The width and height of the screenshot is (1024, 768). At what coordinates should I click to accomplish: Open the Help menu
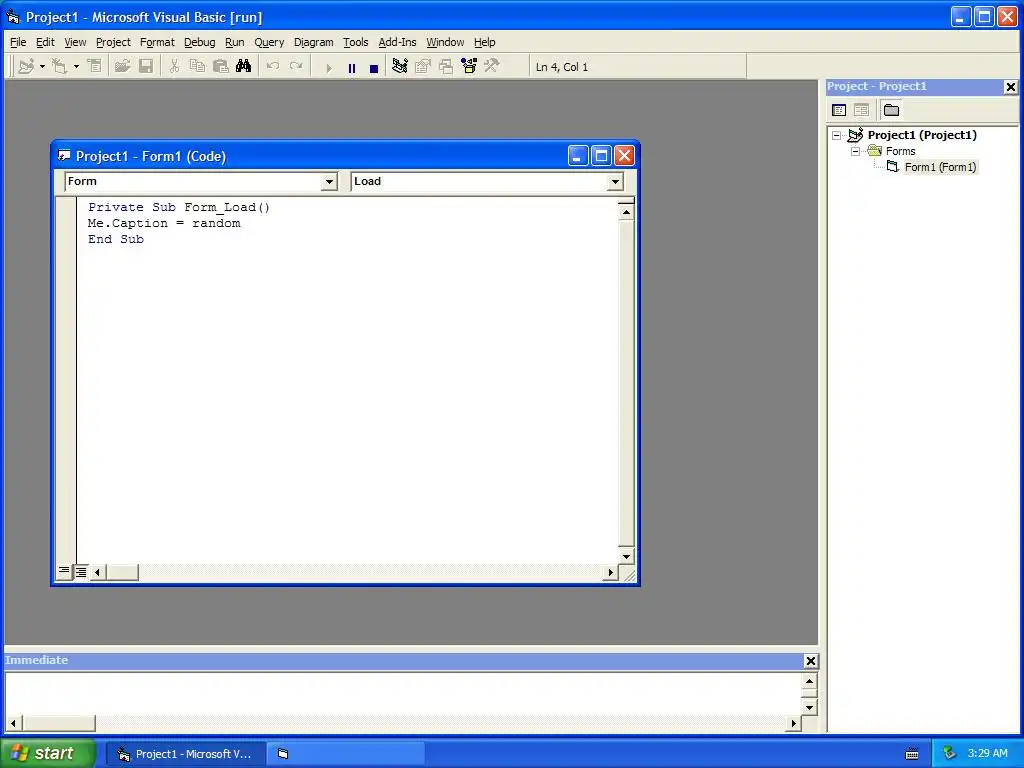point(485,42)
